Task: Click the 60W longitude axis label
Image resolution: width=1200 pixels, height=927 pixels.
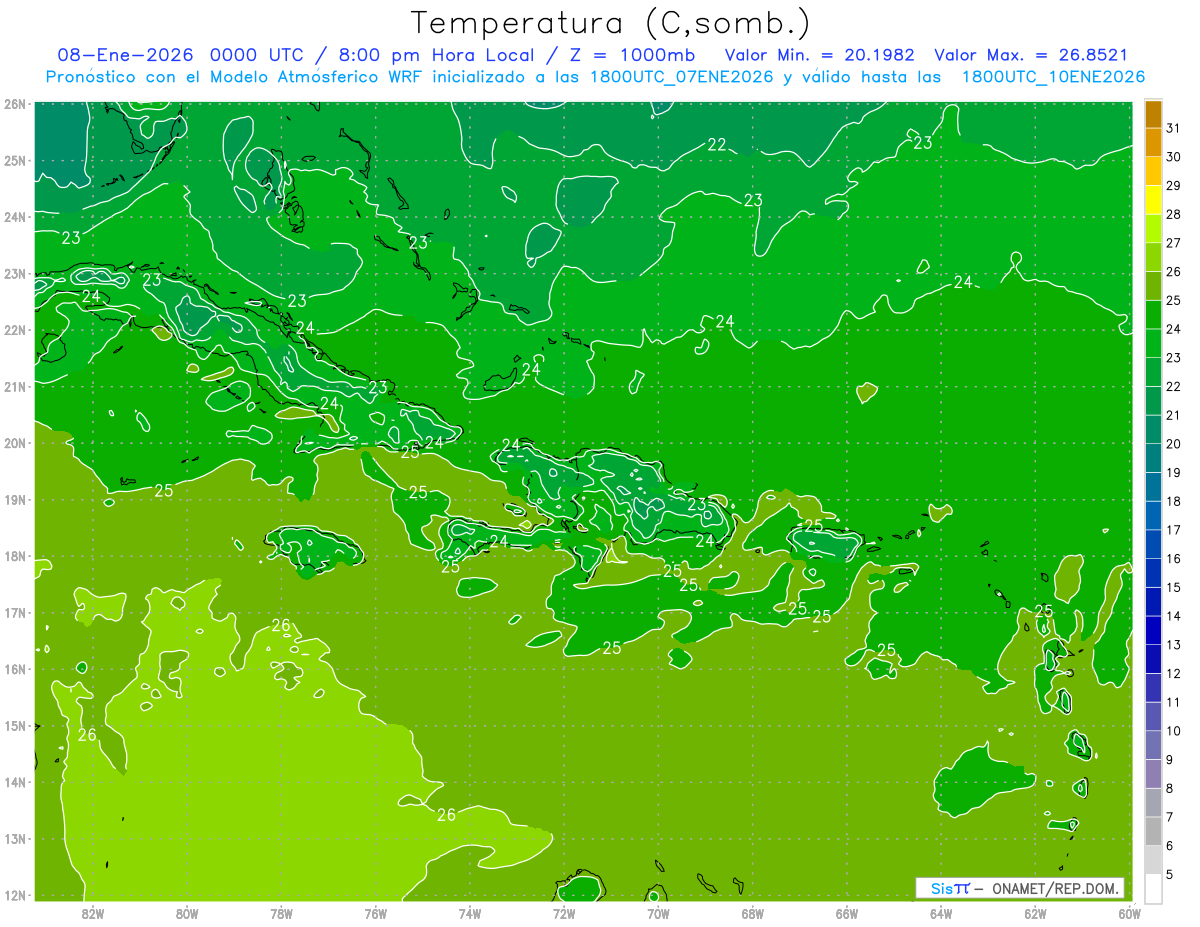Action: [1128, 912]
